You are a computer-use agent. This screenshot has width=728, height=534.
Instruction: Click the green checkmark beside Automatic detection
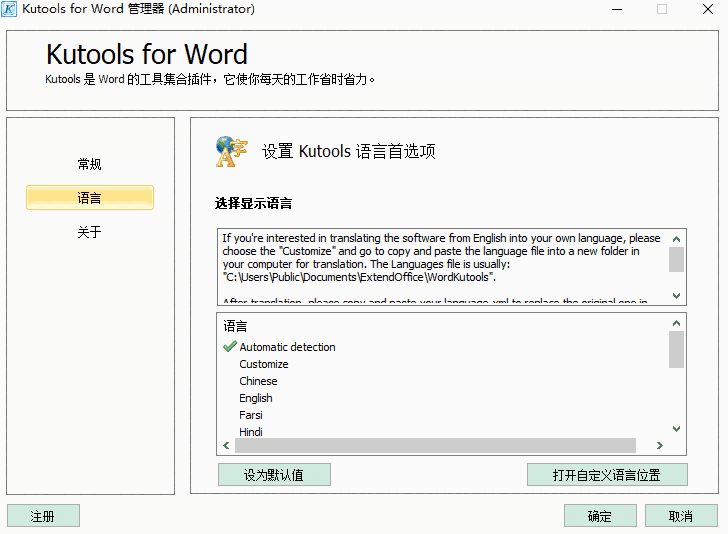(x=229, y=347)
